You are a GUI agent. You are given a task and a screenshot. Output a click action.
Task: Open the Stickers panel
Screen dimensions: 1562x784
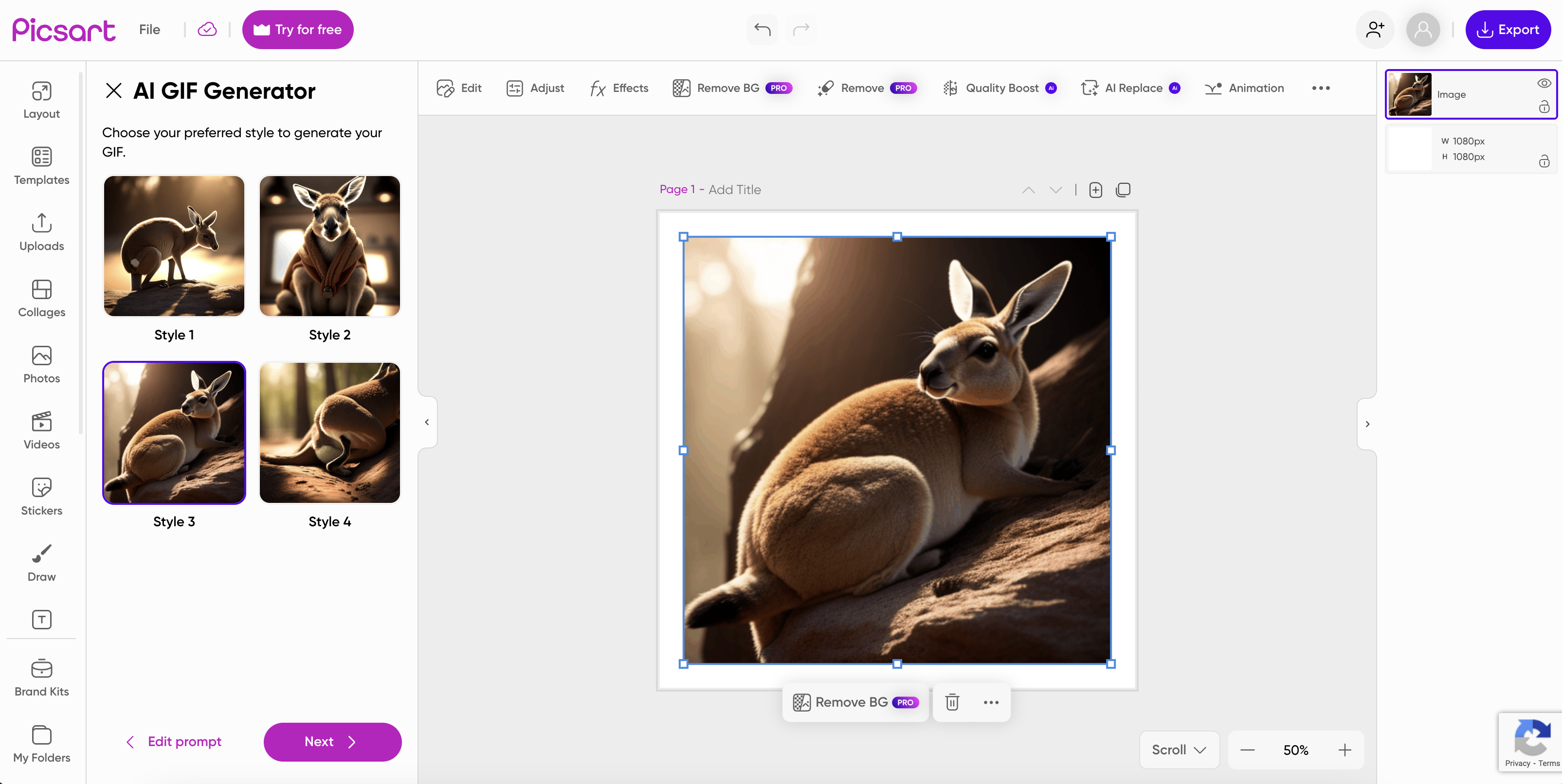pos(41,496)
